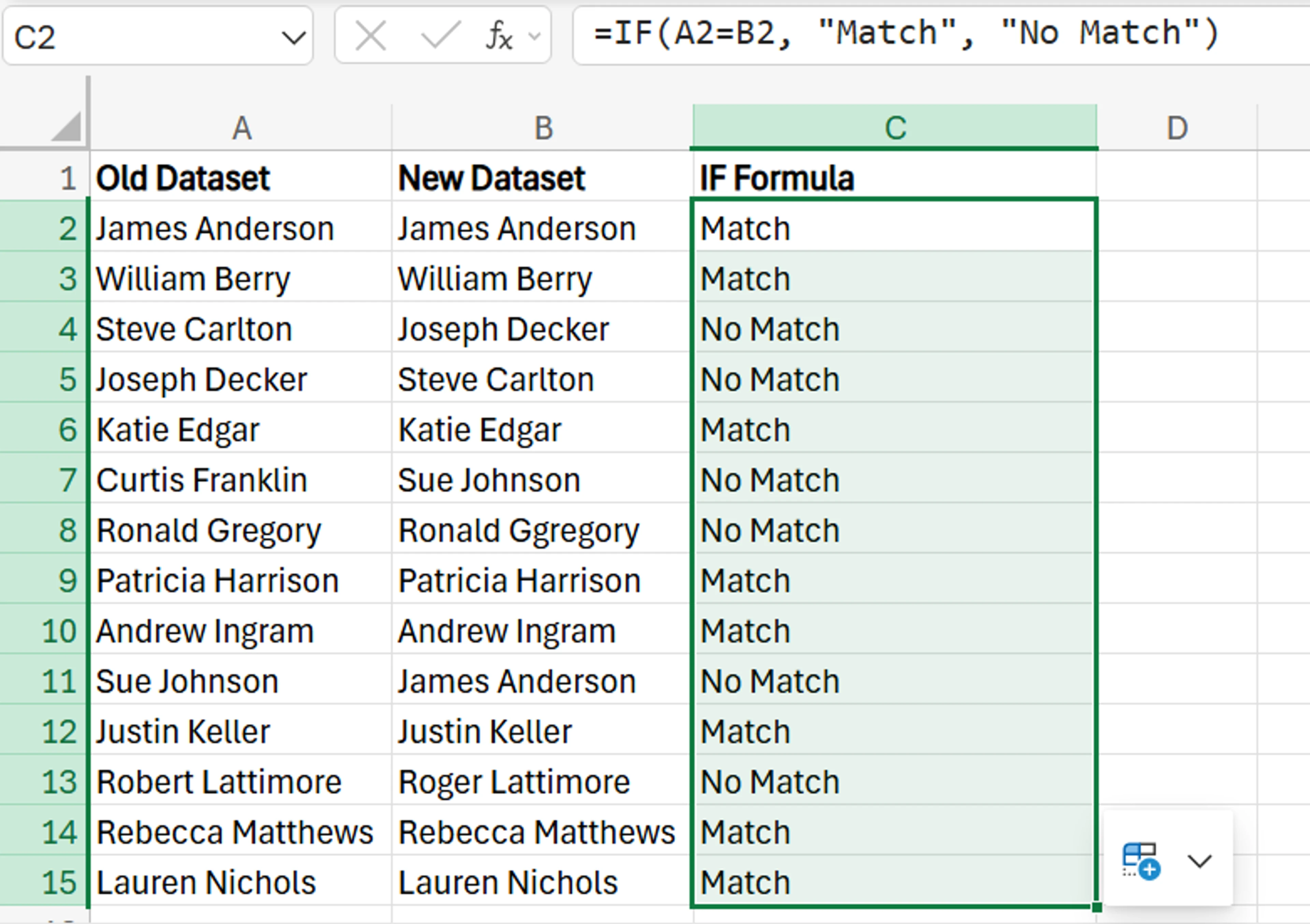1310x924 pixels.
Task: Select column D header
Action: coord(1178,127)
